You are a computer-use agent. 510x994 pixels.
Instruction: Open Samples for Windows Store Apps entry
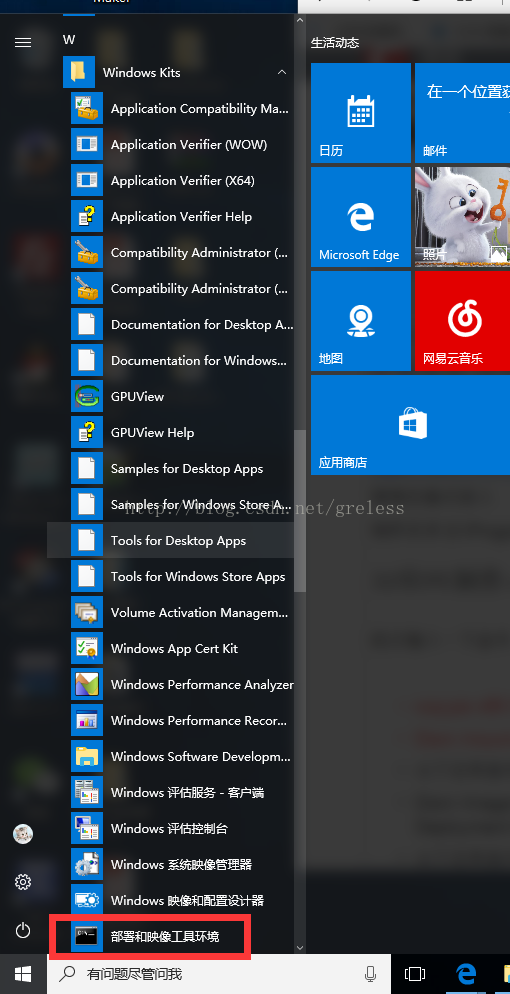coord(170,505)
